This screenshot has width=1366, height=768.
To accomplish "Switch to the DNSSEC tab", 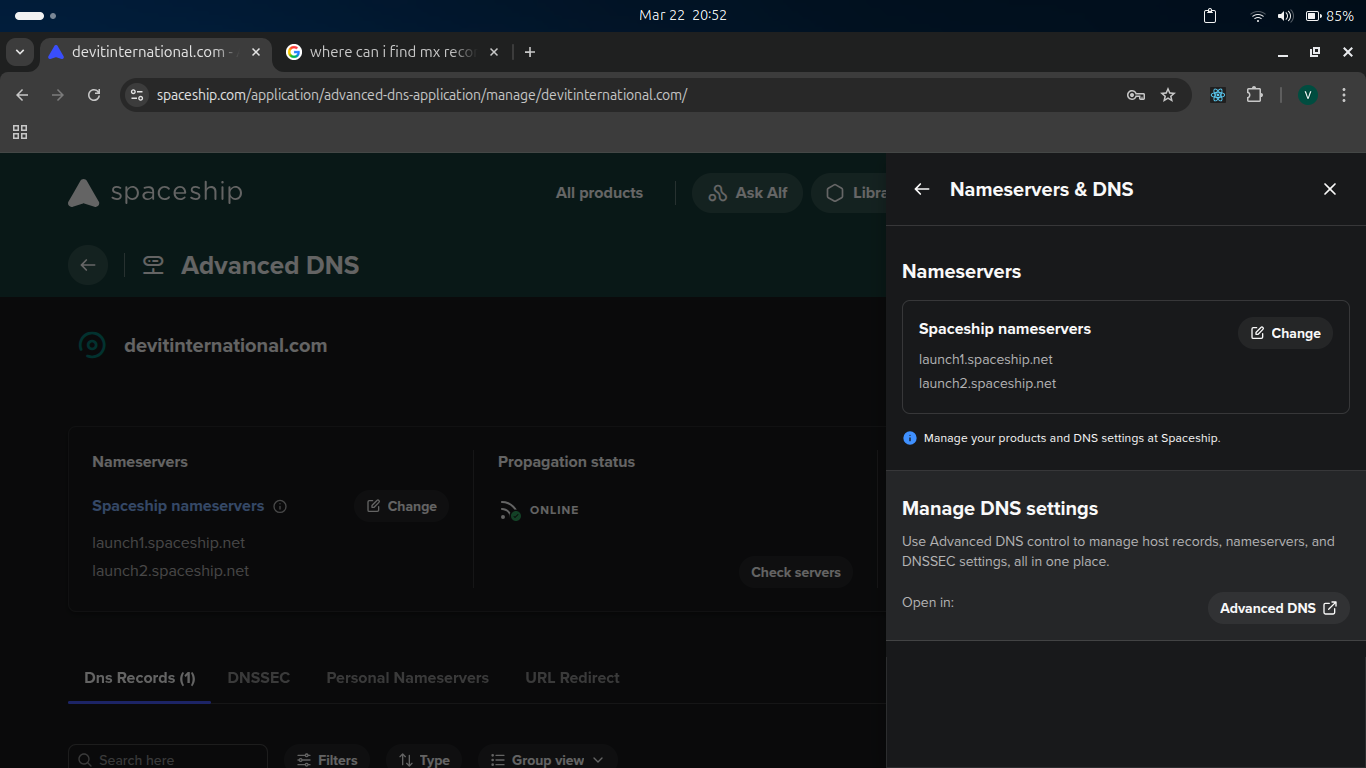I will (258, 678).
